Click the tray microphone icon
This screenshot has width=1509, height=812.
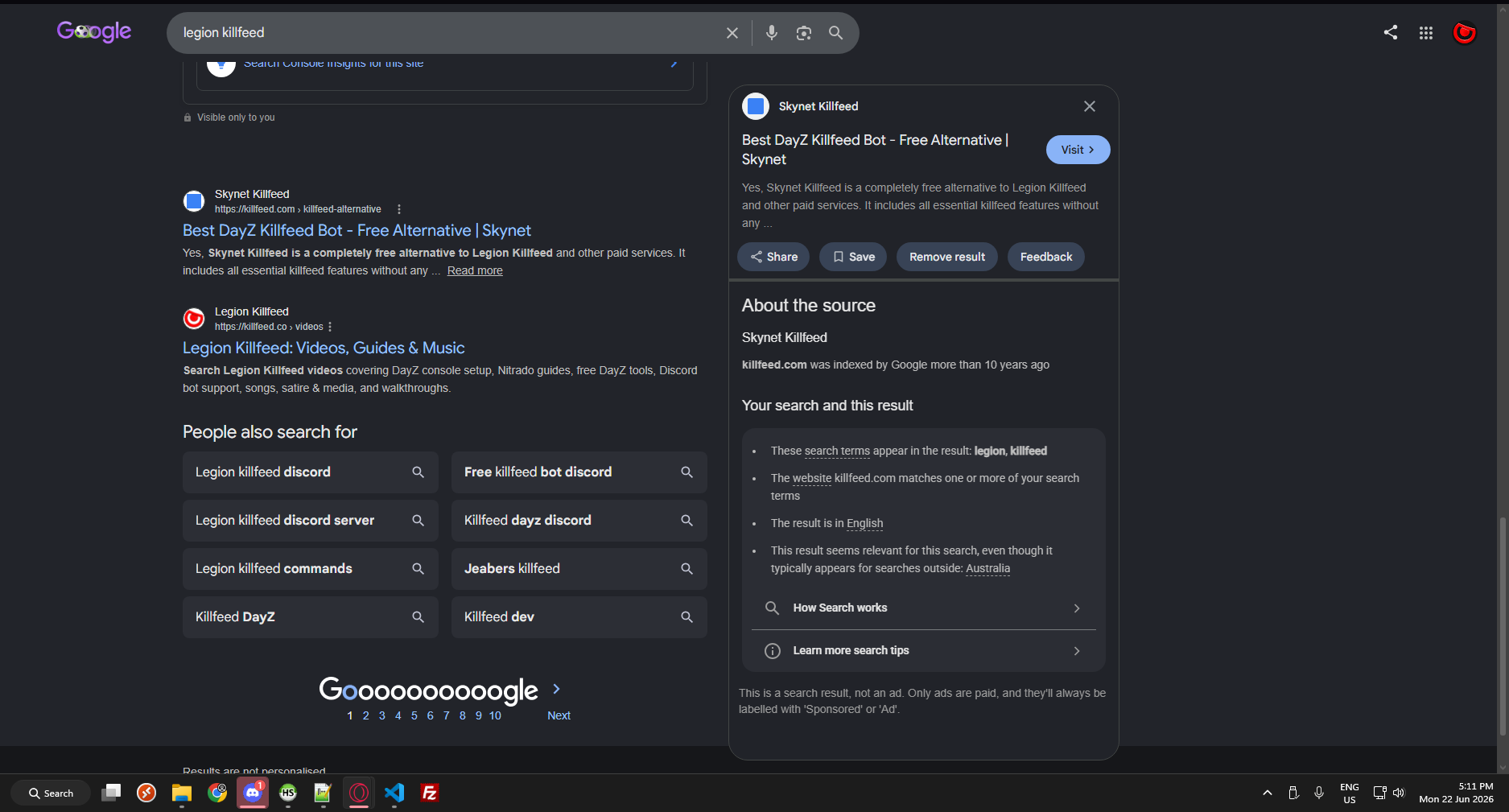pyautogui.click(x=1319, y=793)
